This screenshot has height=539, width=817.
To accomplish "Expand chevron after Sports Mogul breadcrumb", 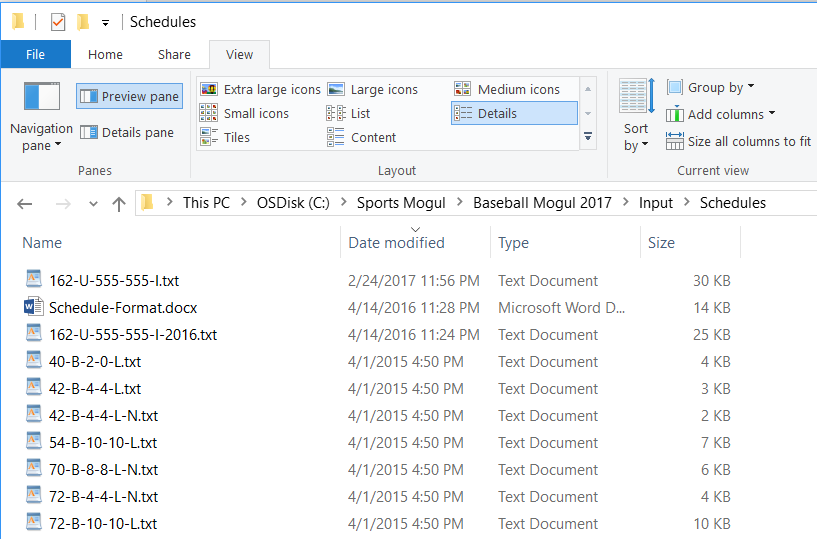I will (x=460, y=202).
